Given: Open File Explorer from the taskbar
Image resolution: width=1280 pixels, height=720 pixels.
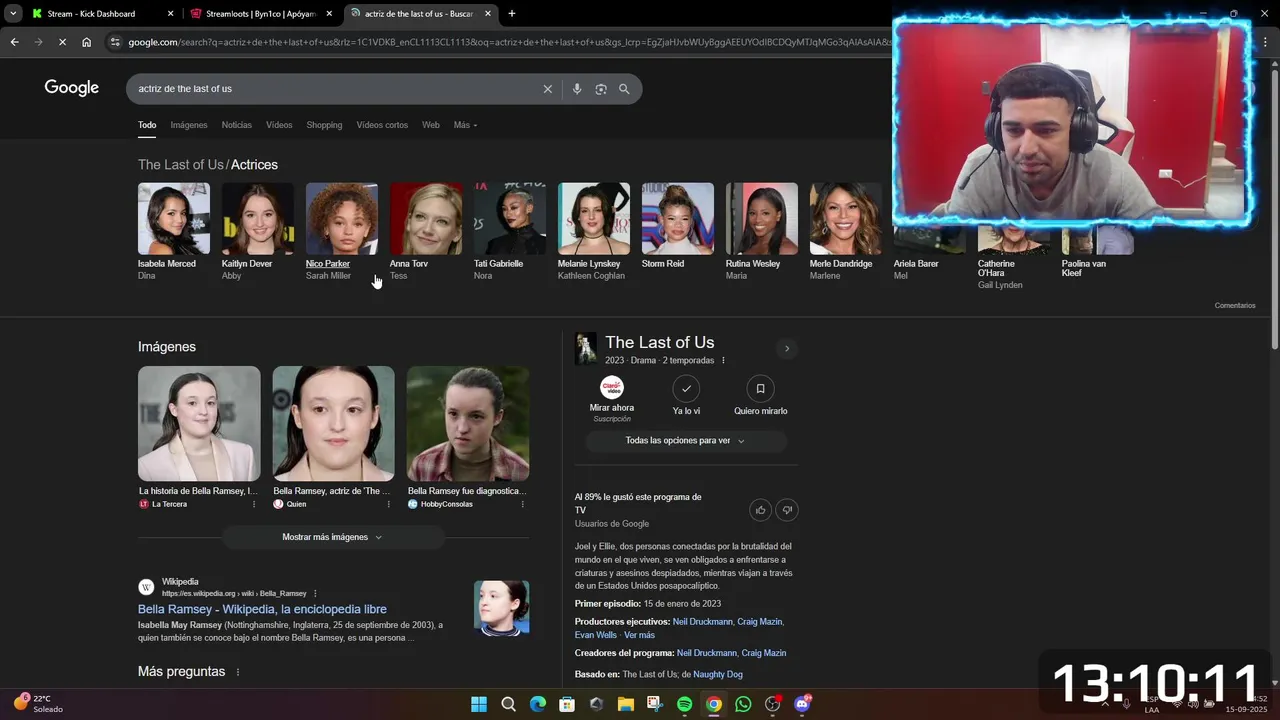Looking at the screenshot, I should point(626,704).
